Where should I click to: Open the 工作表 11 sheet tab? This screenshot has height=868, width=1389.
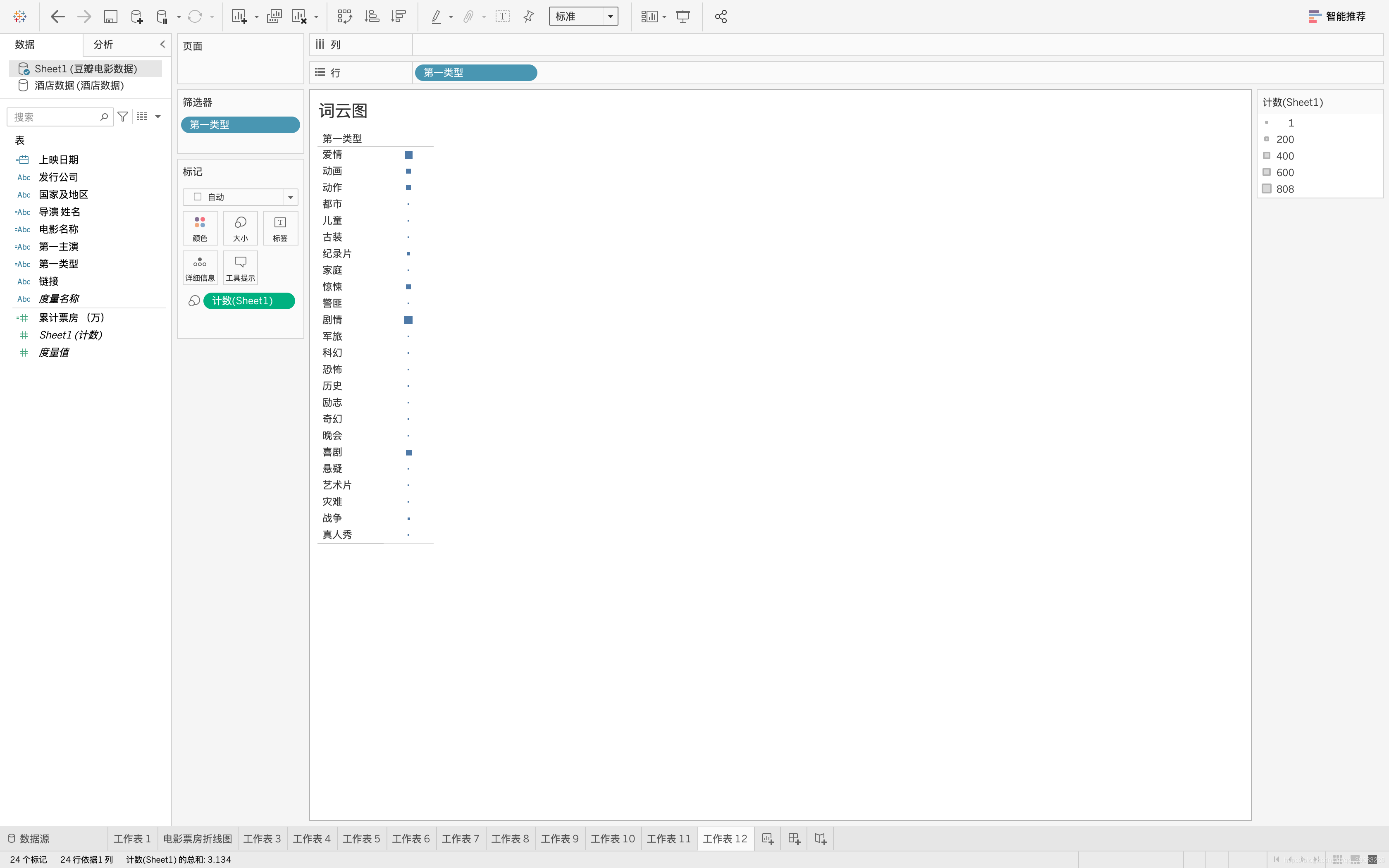pos(668,839)
